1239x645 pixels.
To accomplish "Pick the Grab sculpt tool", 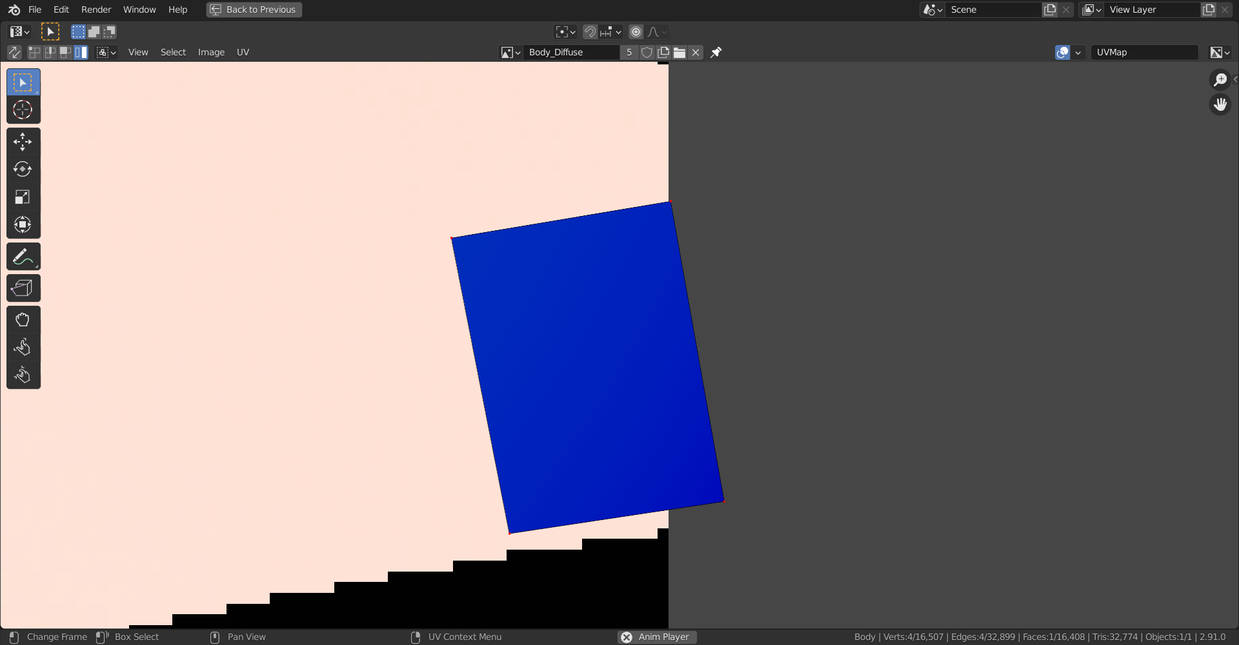I will (23, 320).
